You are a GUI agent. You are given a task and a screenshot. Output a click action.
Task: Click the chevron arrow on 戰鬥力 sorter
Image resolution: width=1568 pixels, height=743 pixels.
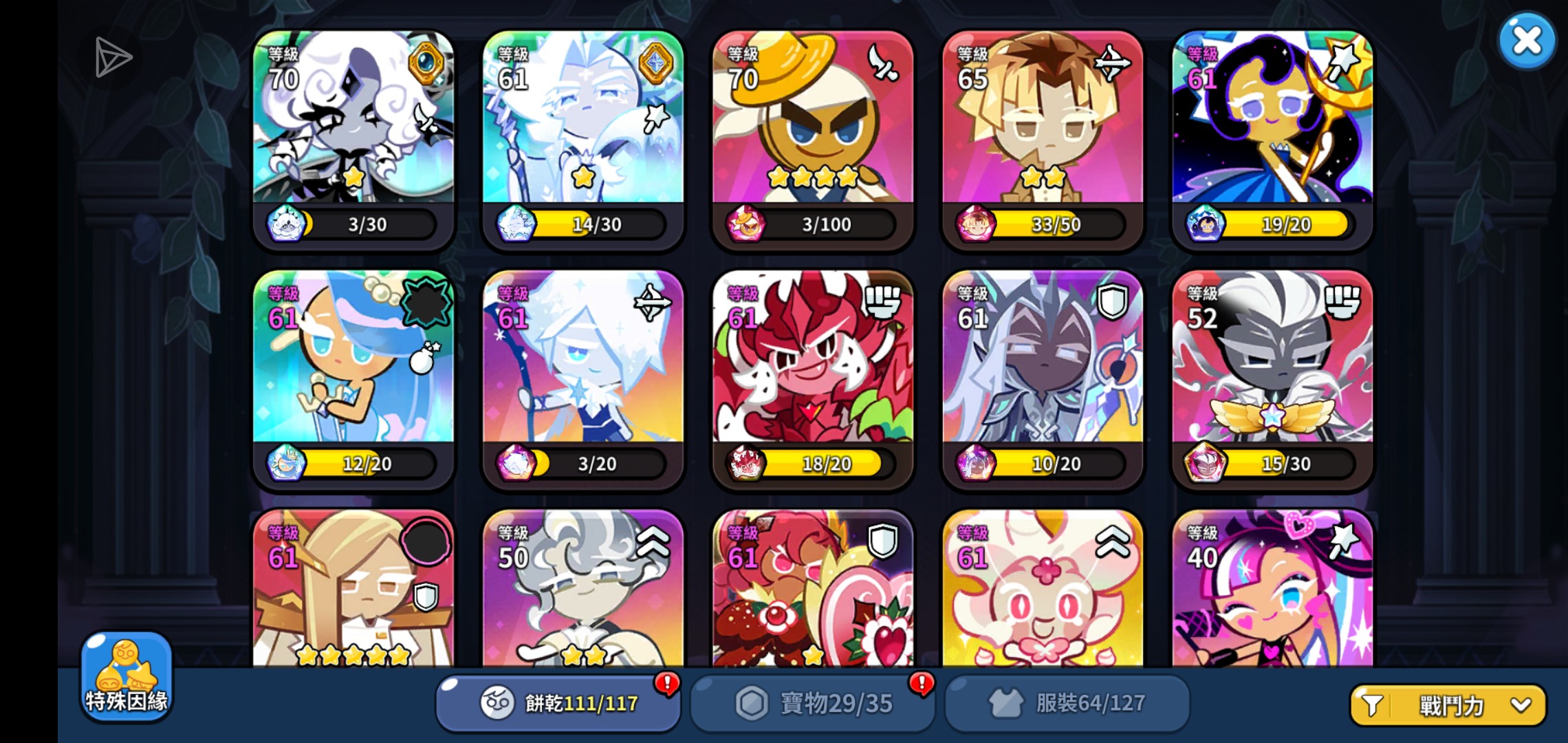pyautogui.click(x=1521, y=705)
